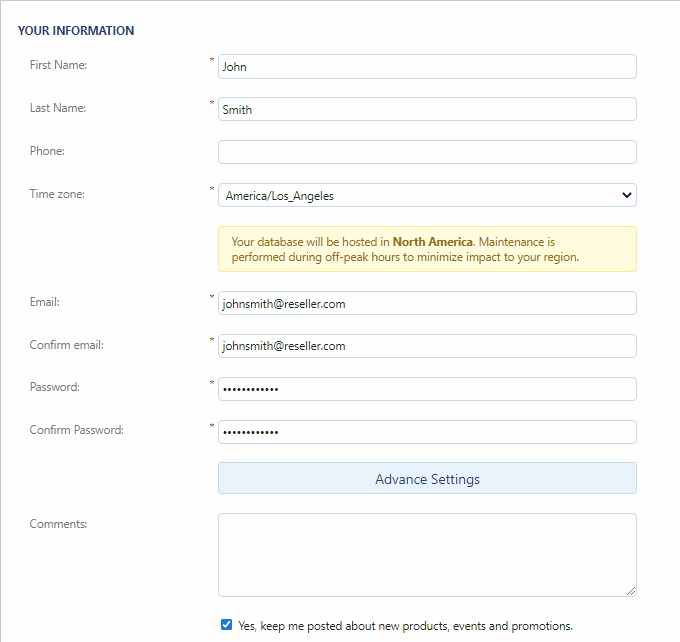Focus the Confirm email field

(x=427, y=346)
